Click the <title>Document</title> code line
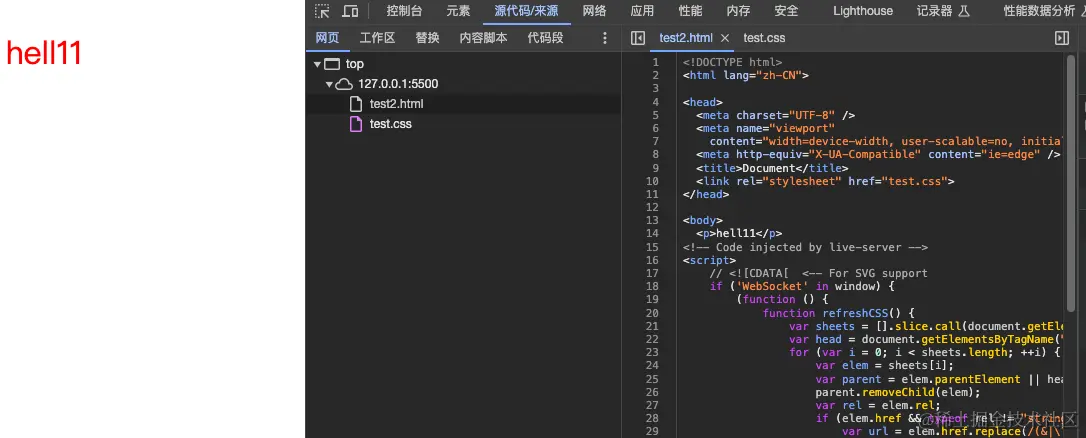Screen dimensions: 1086x438 (772, 168)
